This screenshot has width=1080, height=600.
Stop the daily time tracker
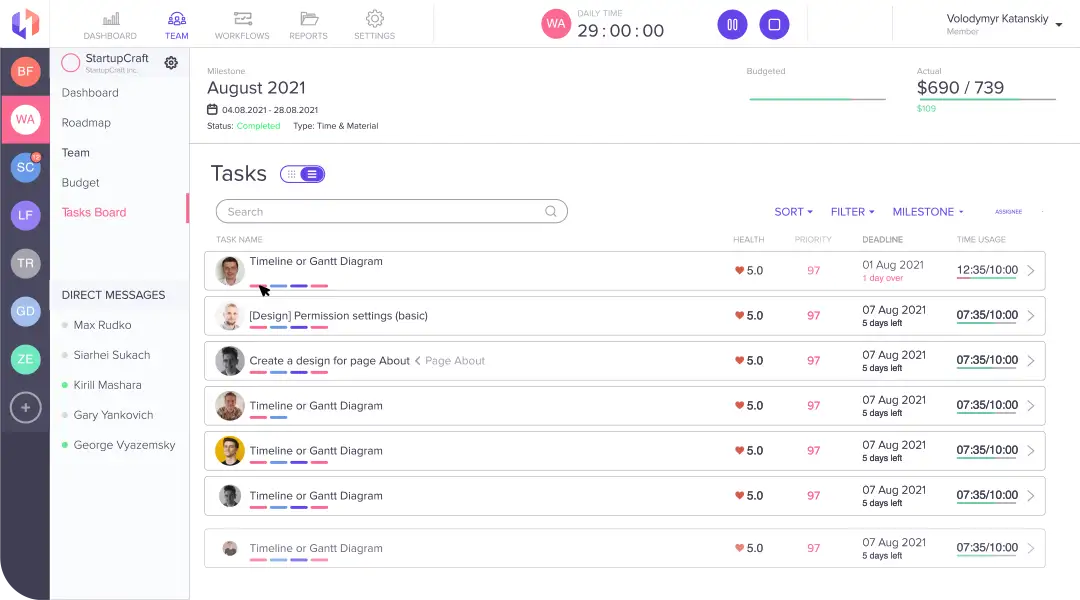click(774, 25)
